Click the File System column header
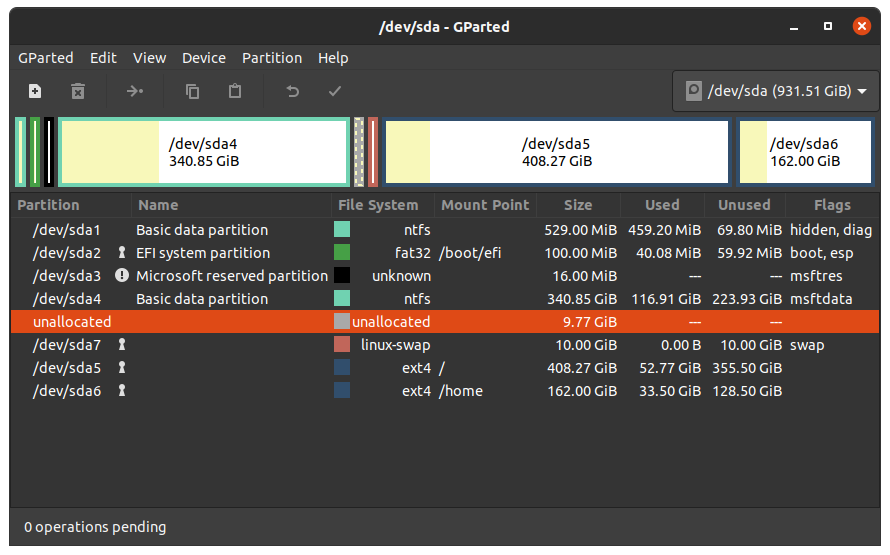890x555 pixels. click(383, 205)
